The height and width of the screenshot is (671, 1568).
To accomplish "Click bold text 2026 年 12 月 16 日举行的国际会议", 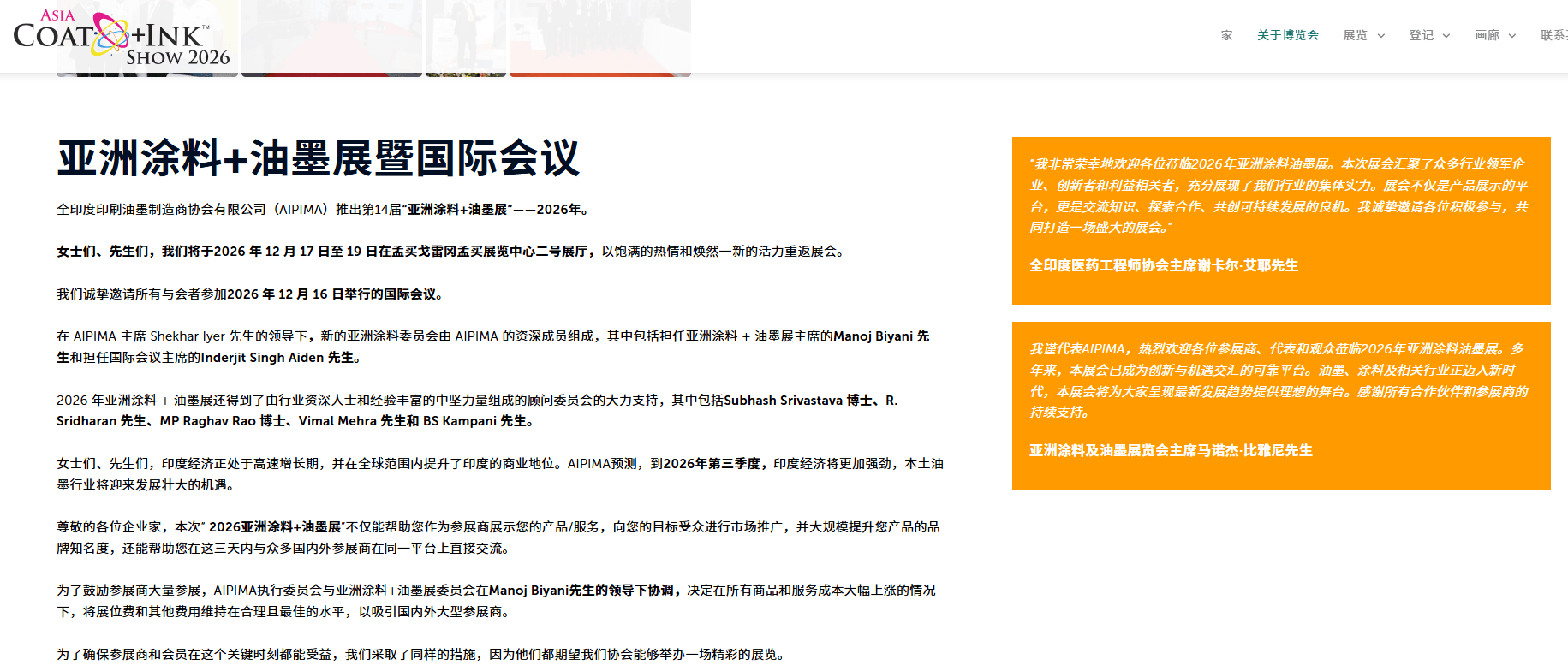I will pyautogui.click(x=331, y=294).
